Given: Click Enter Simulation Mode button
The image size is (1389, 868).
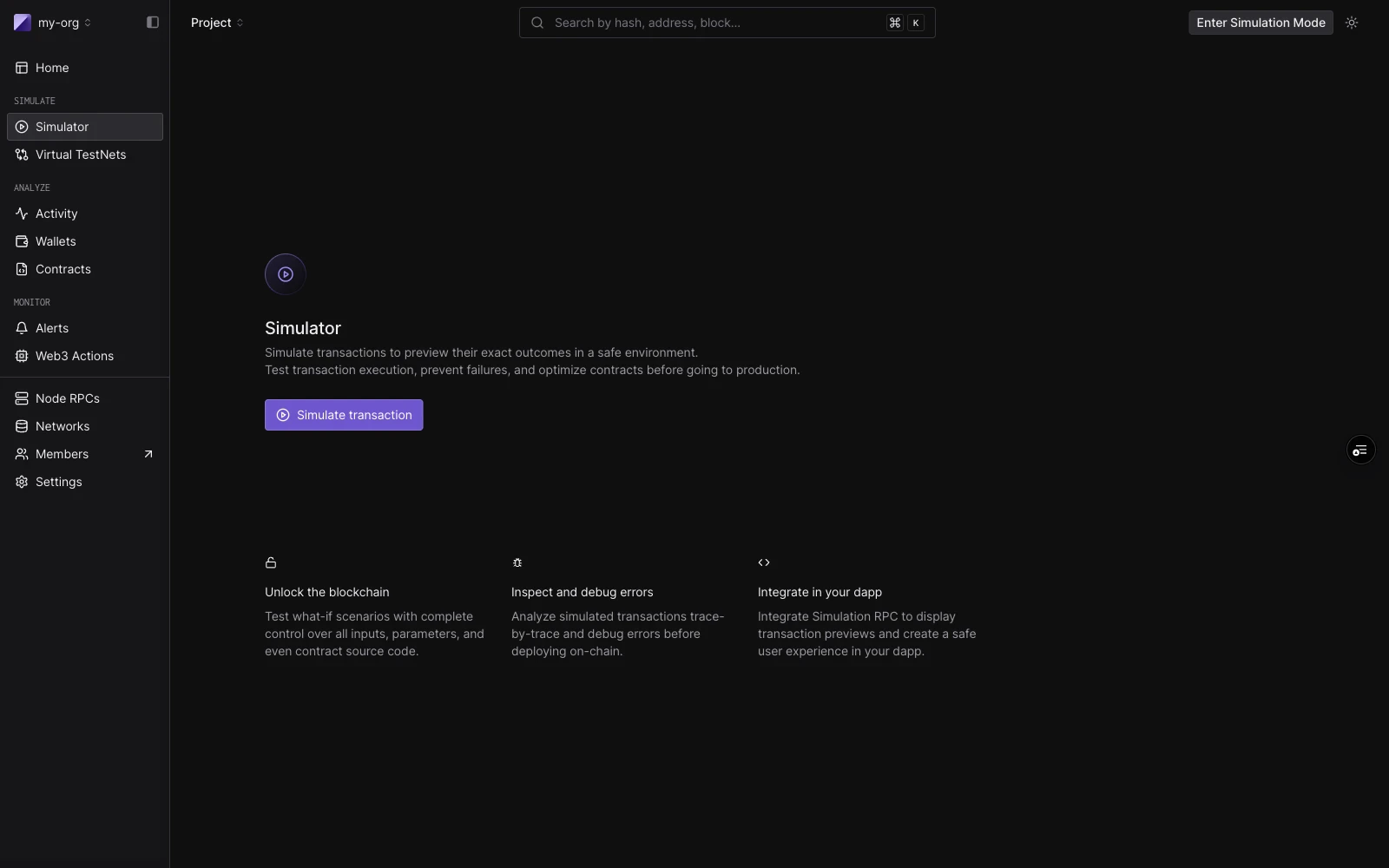Looking at the screenshot, I should coord(1261,23).
